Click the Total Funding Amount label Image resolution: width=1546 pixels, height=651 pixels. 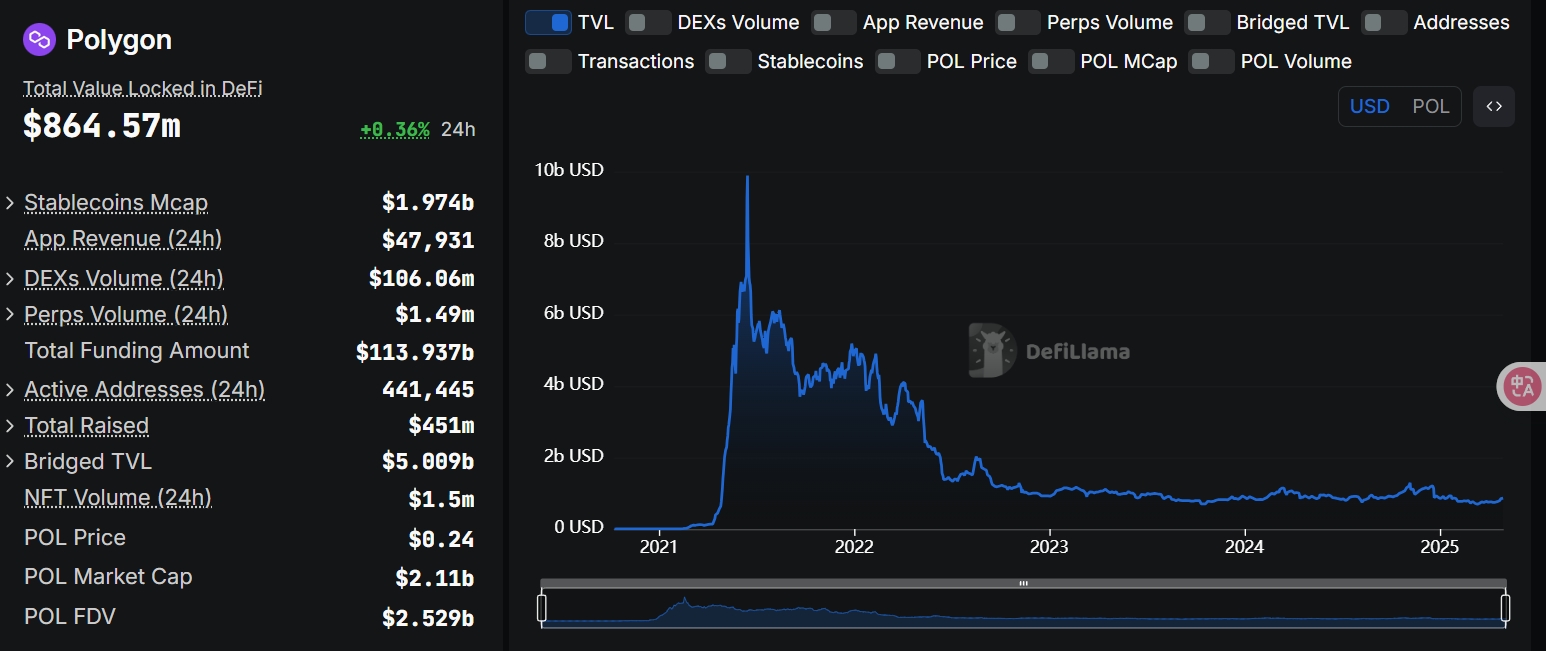(137, 350)
